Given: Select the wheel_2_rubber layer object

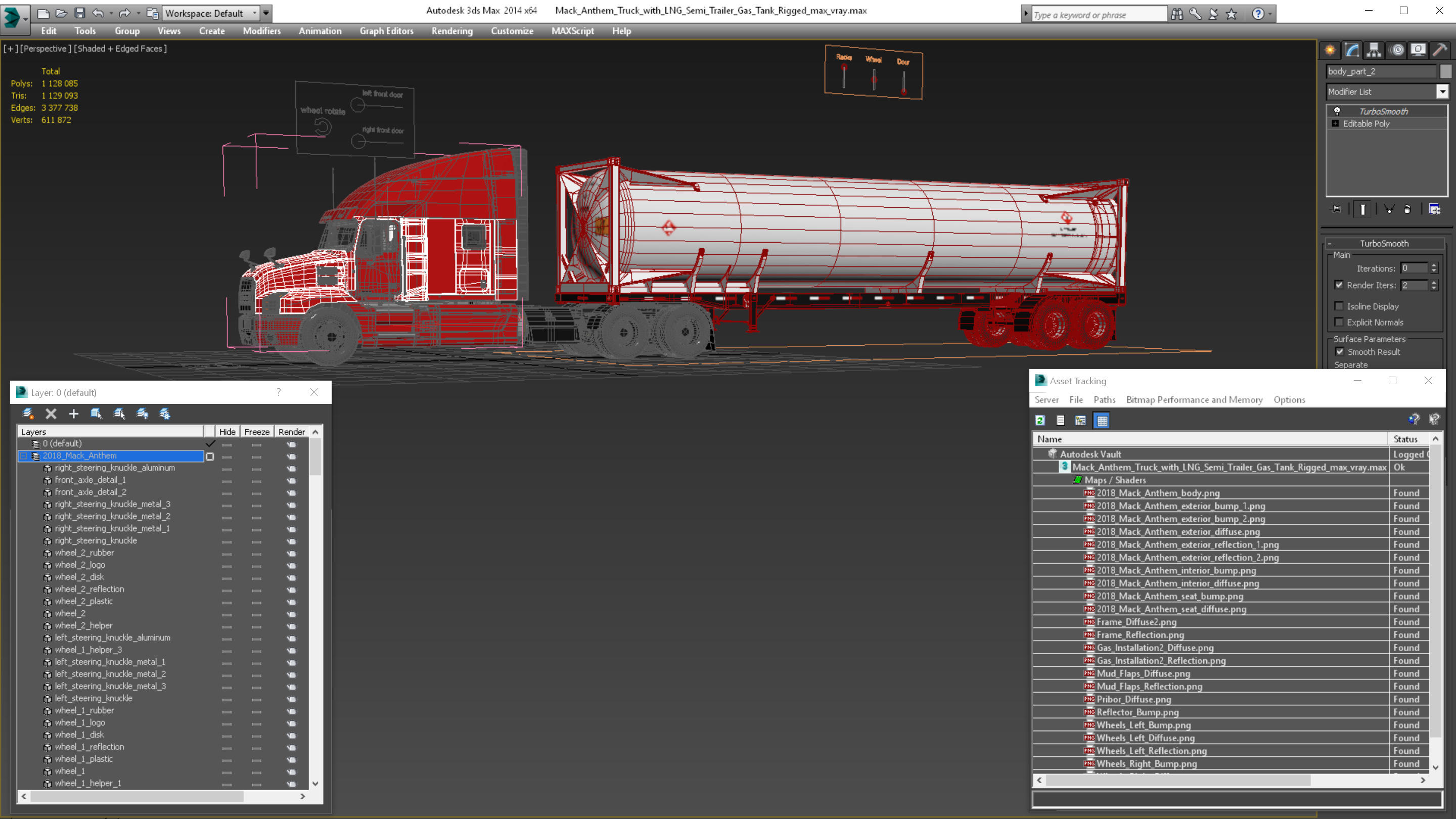Looking at the screenshot, I should [x=84, y=553].
